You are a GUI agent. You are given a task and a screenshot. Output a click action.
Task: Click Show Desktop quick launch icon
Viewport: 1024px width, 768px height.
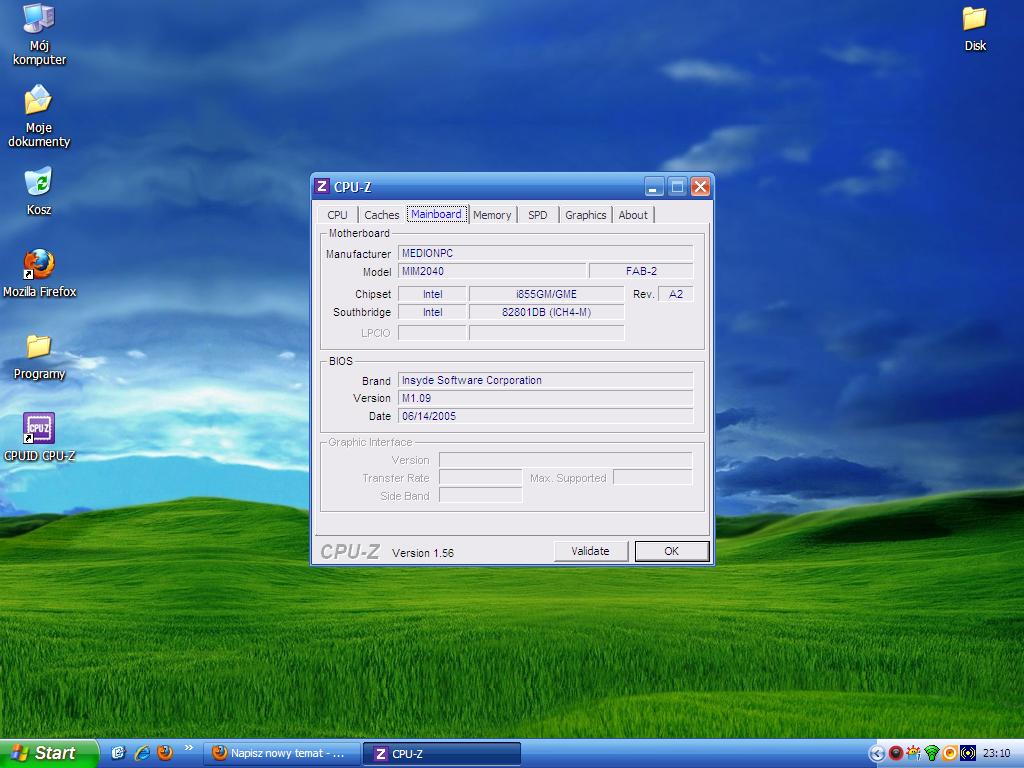pyautogui.click(x=118, y=753)
